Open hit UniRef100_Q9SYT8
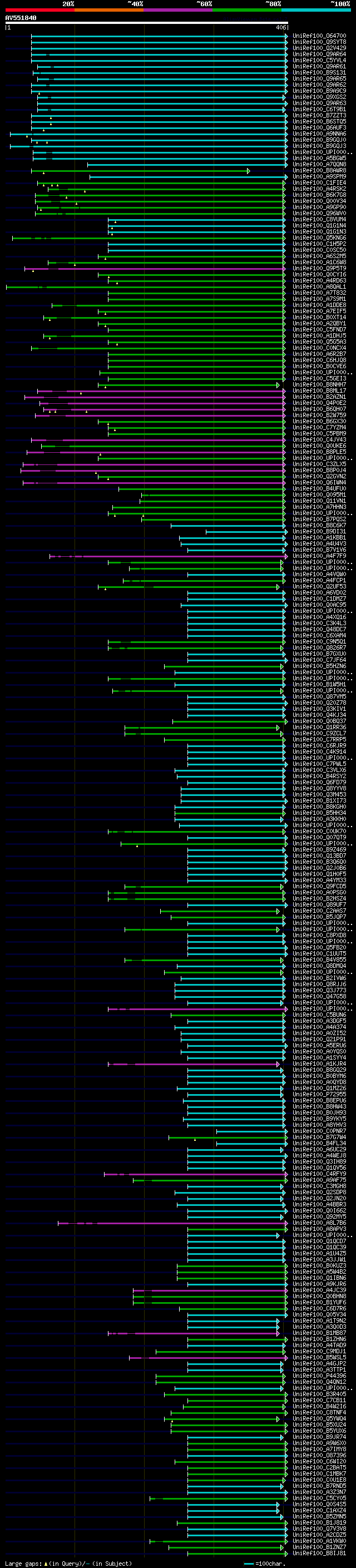 319,42
